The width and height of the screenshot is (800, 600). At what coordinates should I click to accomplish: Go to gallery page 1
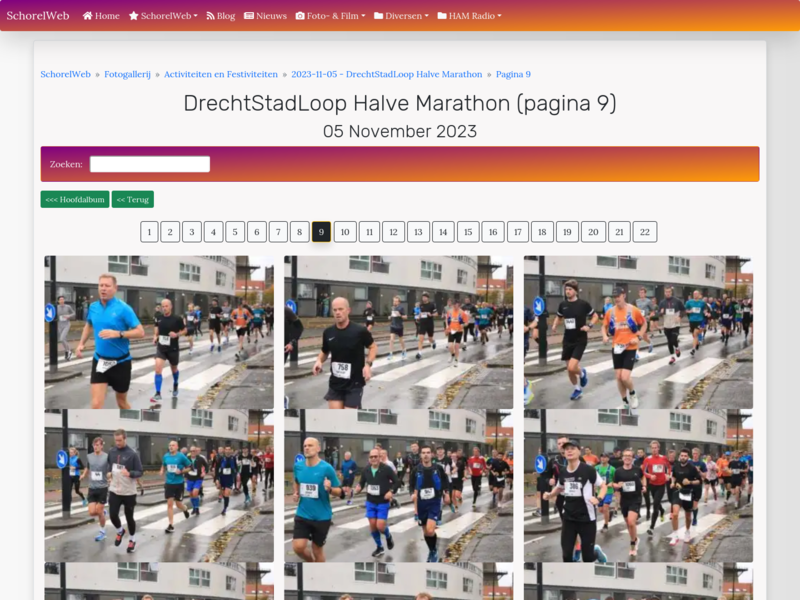[x=149, y=232]
